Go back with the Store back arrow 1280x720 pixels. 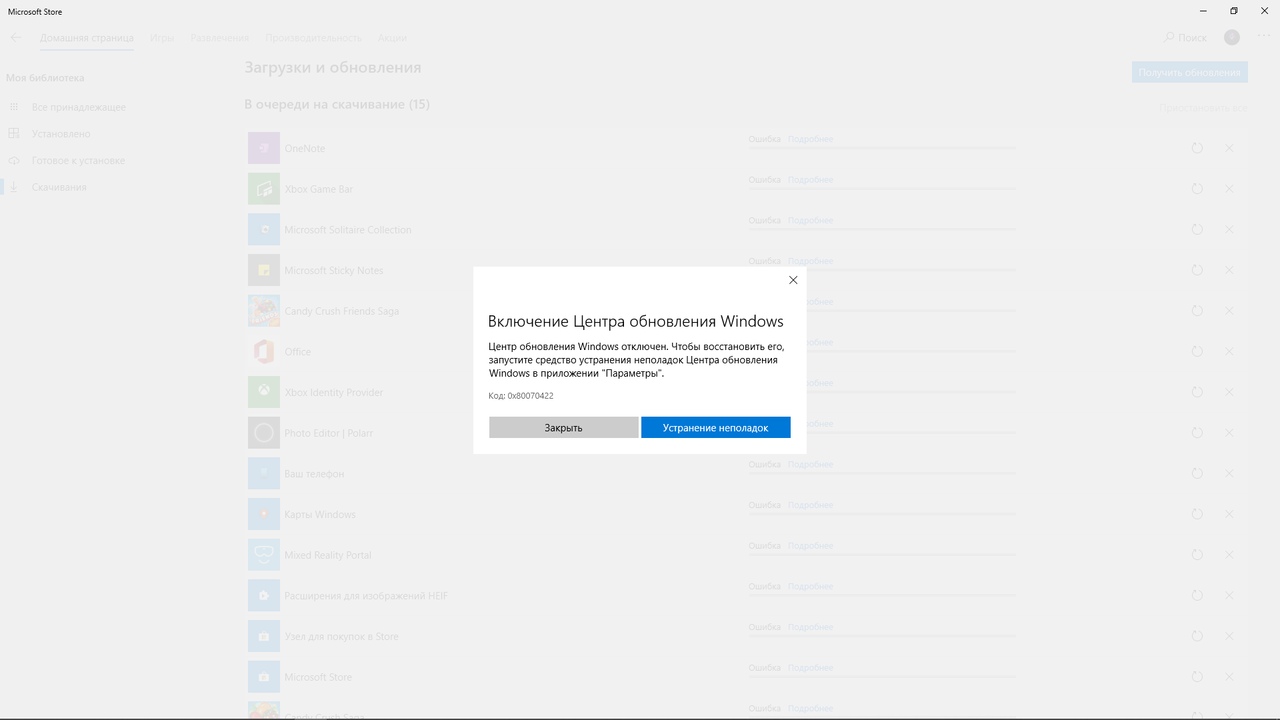click(x=16, y=38)
